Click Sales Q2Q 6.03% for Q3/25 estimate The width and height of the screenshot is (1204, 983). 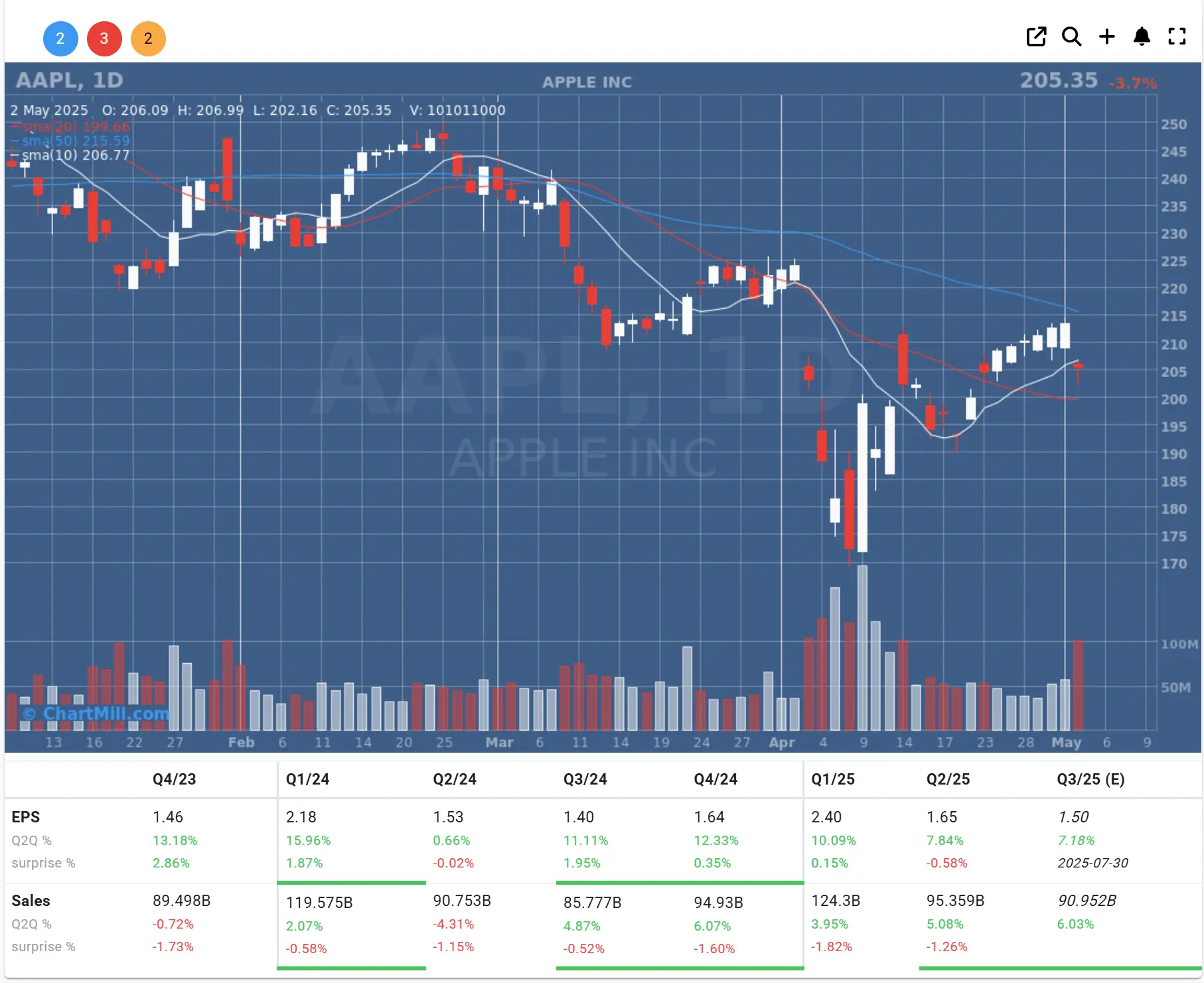[x=1075, y=924]
